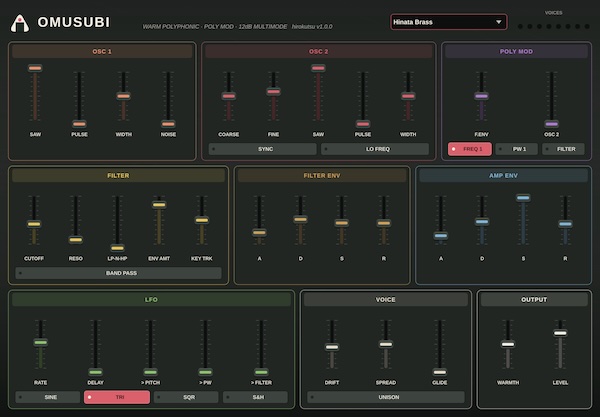Click the POLY MOD section header
Screen dimensions: 600x417
[x=516, y=51]
